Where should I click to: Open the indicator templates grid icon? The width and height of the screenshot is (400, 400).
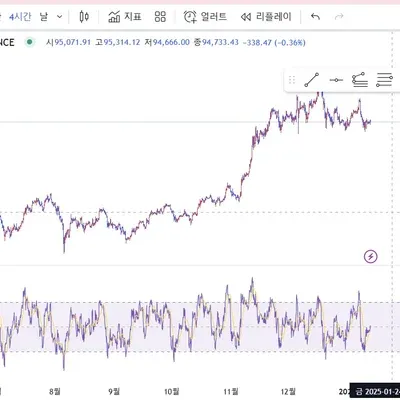point(160,17)
